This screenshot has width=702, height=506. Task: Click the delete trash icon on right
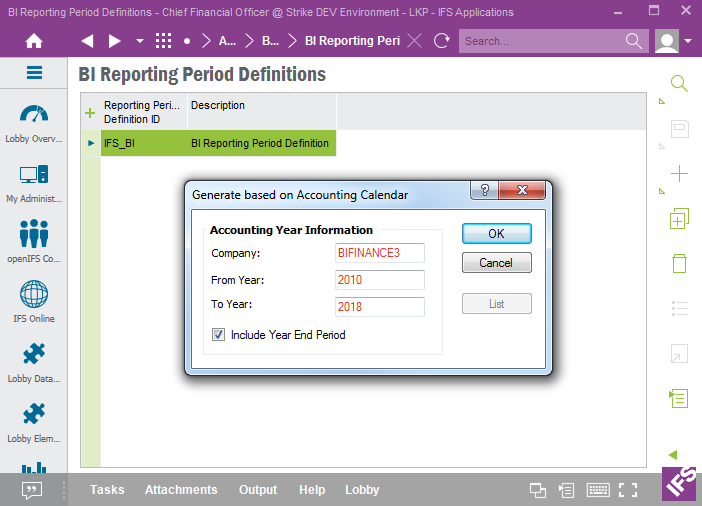(x=679, y=264)
